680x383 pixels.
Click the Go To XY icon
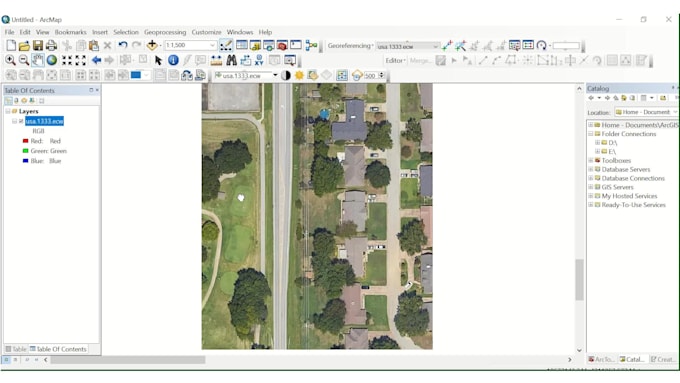coord(259,60)
